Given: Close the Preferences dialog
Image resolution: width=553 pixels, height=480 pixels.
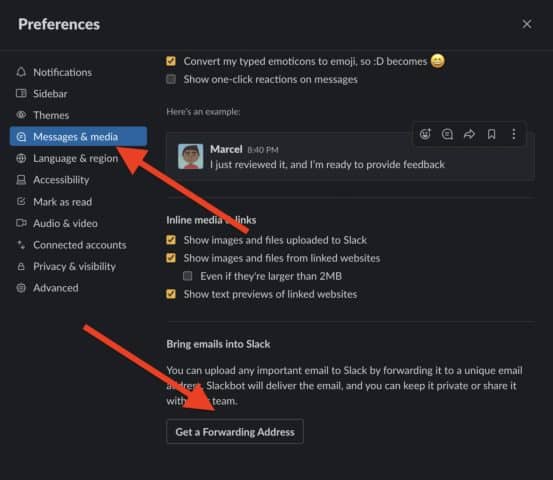Looking at the screenshot, I should pyautogui.click(x=527, y=24).
